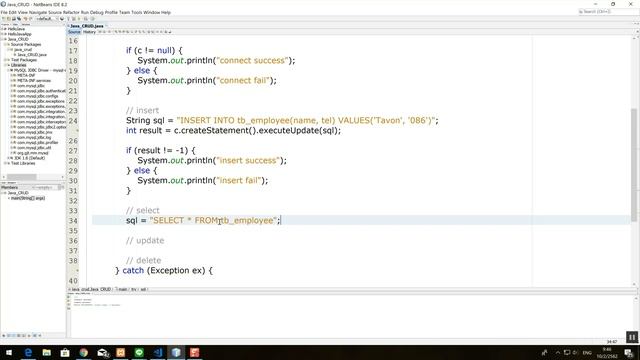
Task: Click the INSERT INTO sql string line
Action: [282, 120]
